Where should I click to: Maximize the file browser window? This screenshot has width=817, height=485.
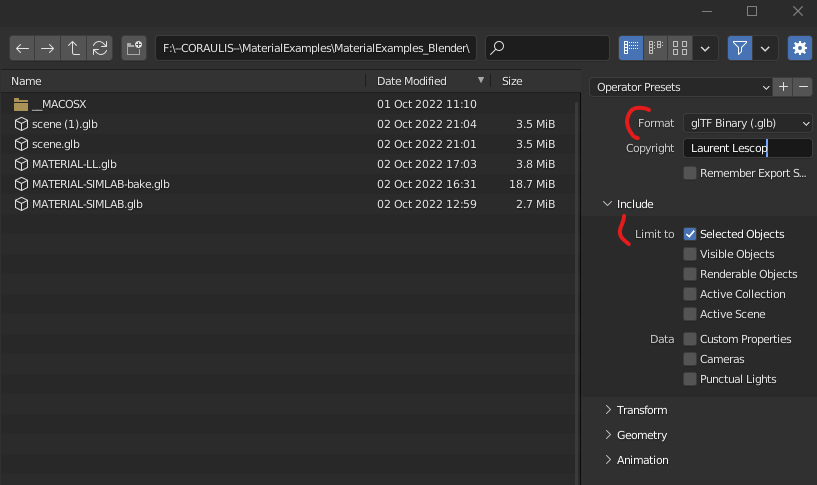[752, 11]
